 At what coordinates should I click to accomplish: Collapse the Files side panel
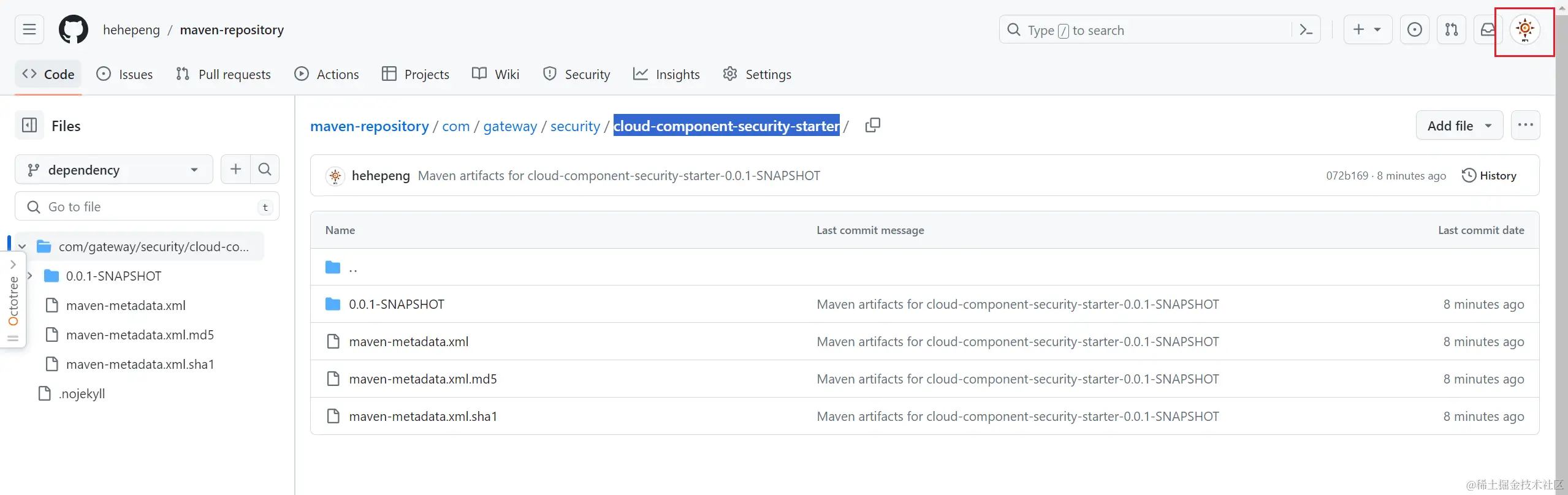[x=29, y=126]
